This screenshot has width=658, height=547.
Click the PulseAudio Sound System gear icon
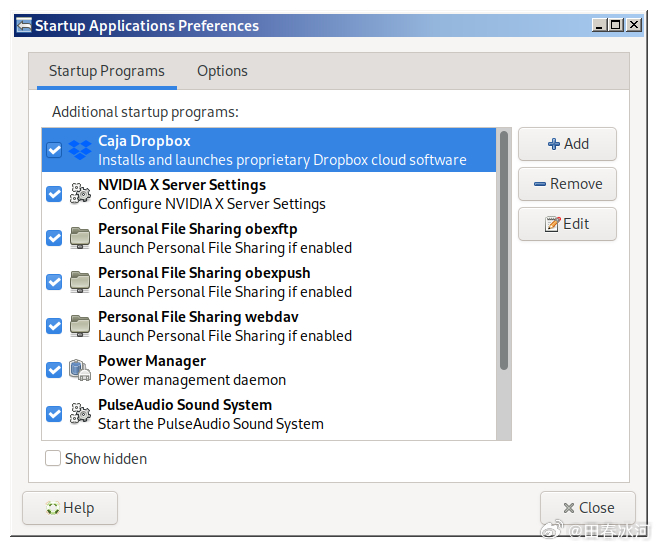pos(80,414)
